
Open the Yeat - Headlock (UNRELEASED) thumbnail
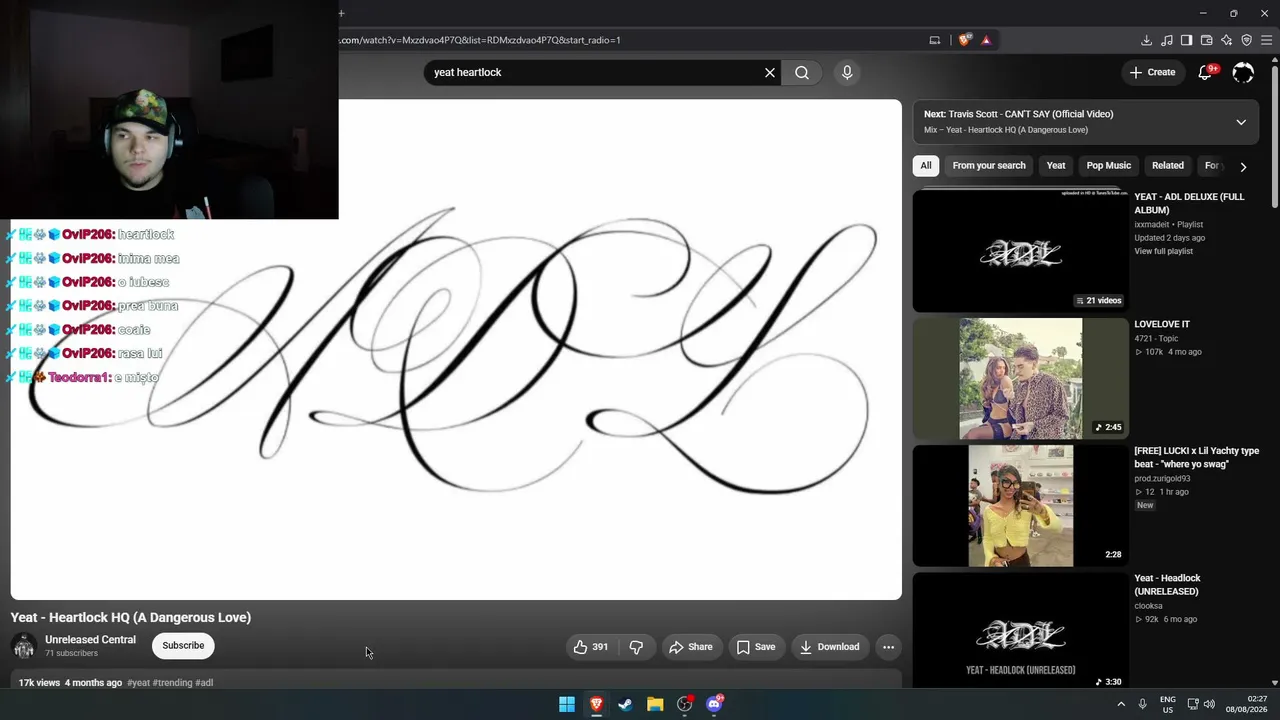[1020, 630]
